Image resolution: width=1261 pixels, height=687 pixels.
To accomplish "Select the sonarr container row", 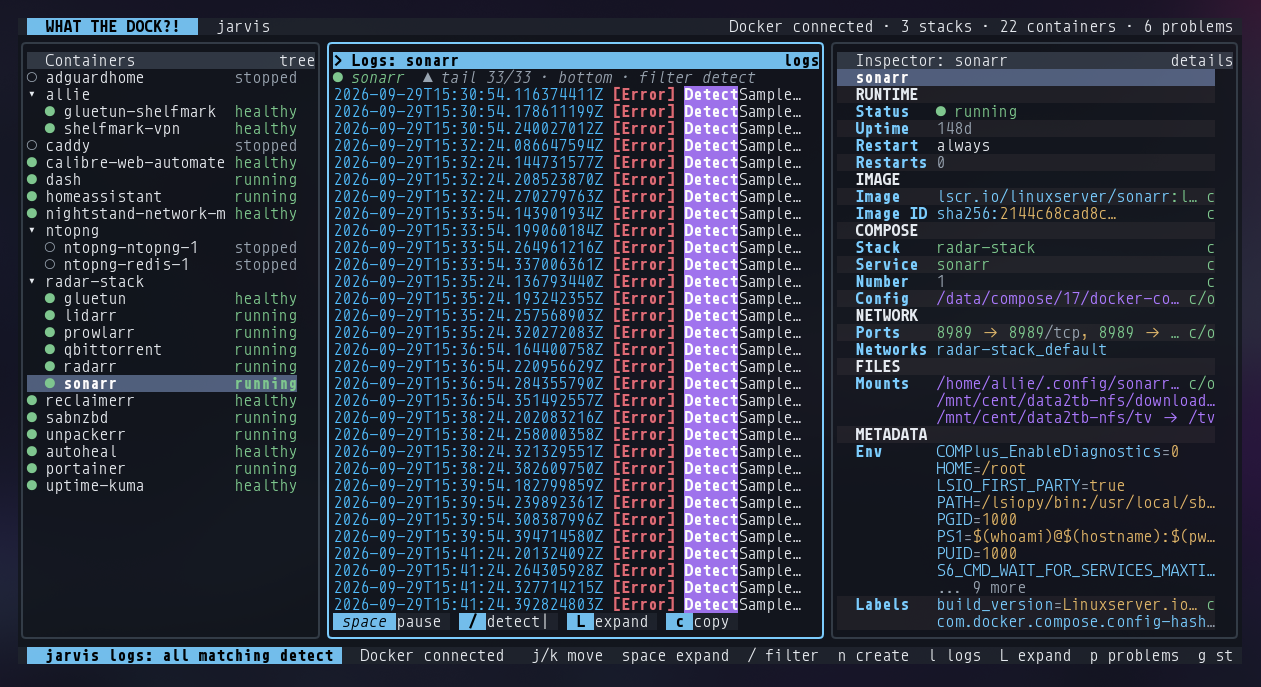I will click(162, 384).
